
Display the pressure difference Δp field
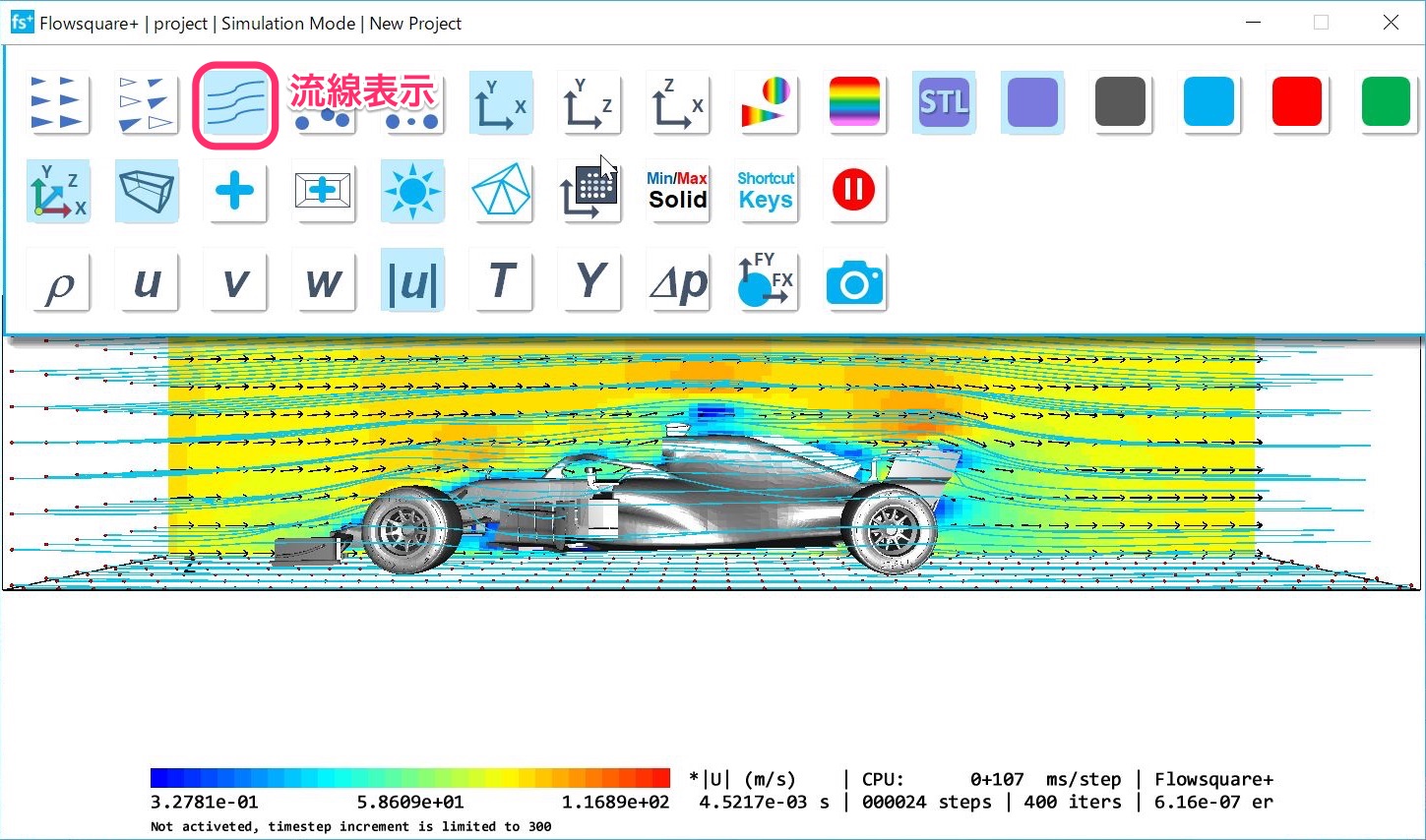(x=678, y=281)
